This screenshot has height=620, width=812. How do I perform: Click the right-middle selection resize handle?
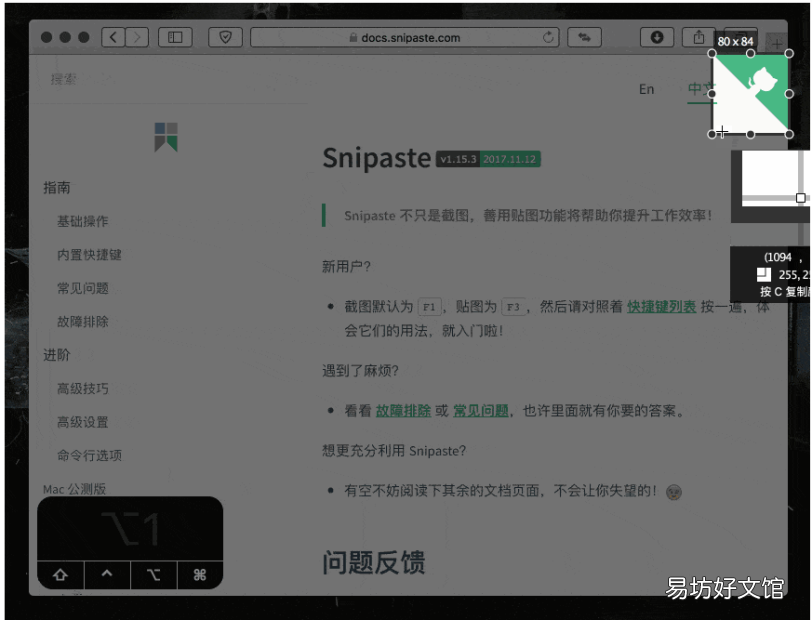tap(789, 94)
